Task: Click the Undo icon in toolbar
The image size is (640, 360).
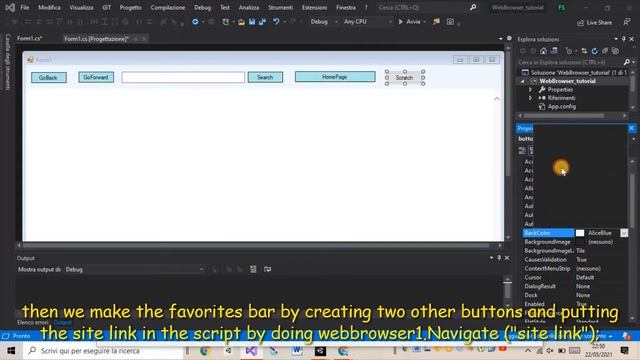Action: 276,22
